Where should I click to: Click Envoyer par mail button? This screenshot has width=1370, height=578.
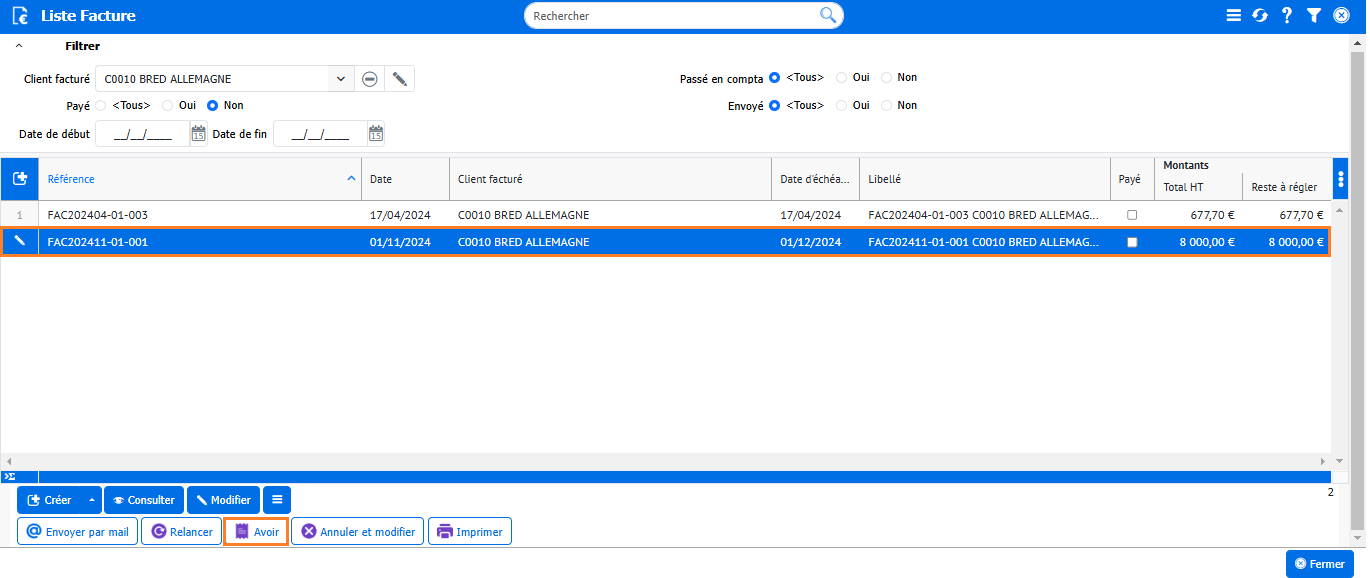(78, 532)
